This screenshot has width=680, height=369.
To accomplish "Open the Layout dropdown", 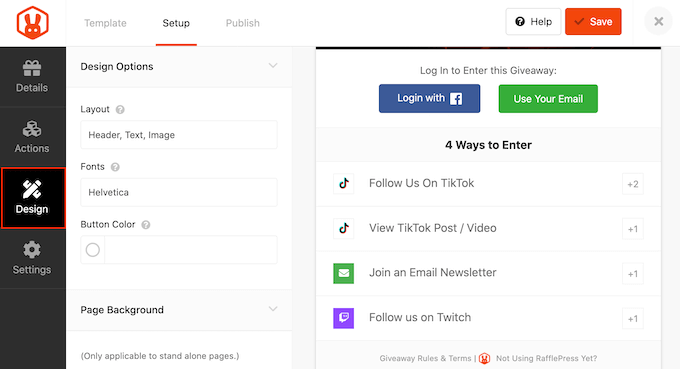I will [x=179, y=135].
